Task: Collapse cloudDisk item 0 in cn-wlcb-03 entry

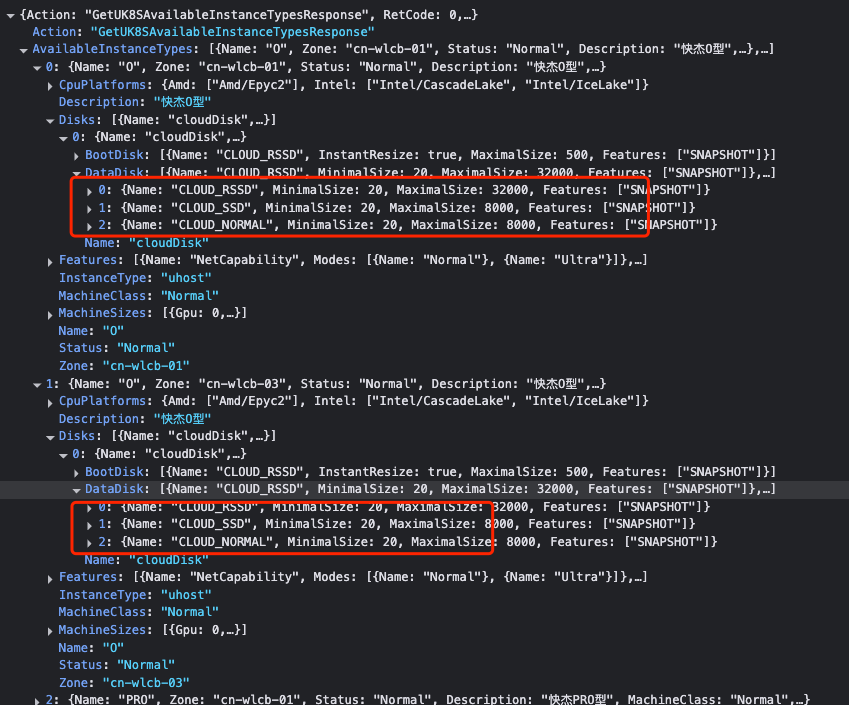Action: [63, 455]
